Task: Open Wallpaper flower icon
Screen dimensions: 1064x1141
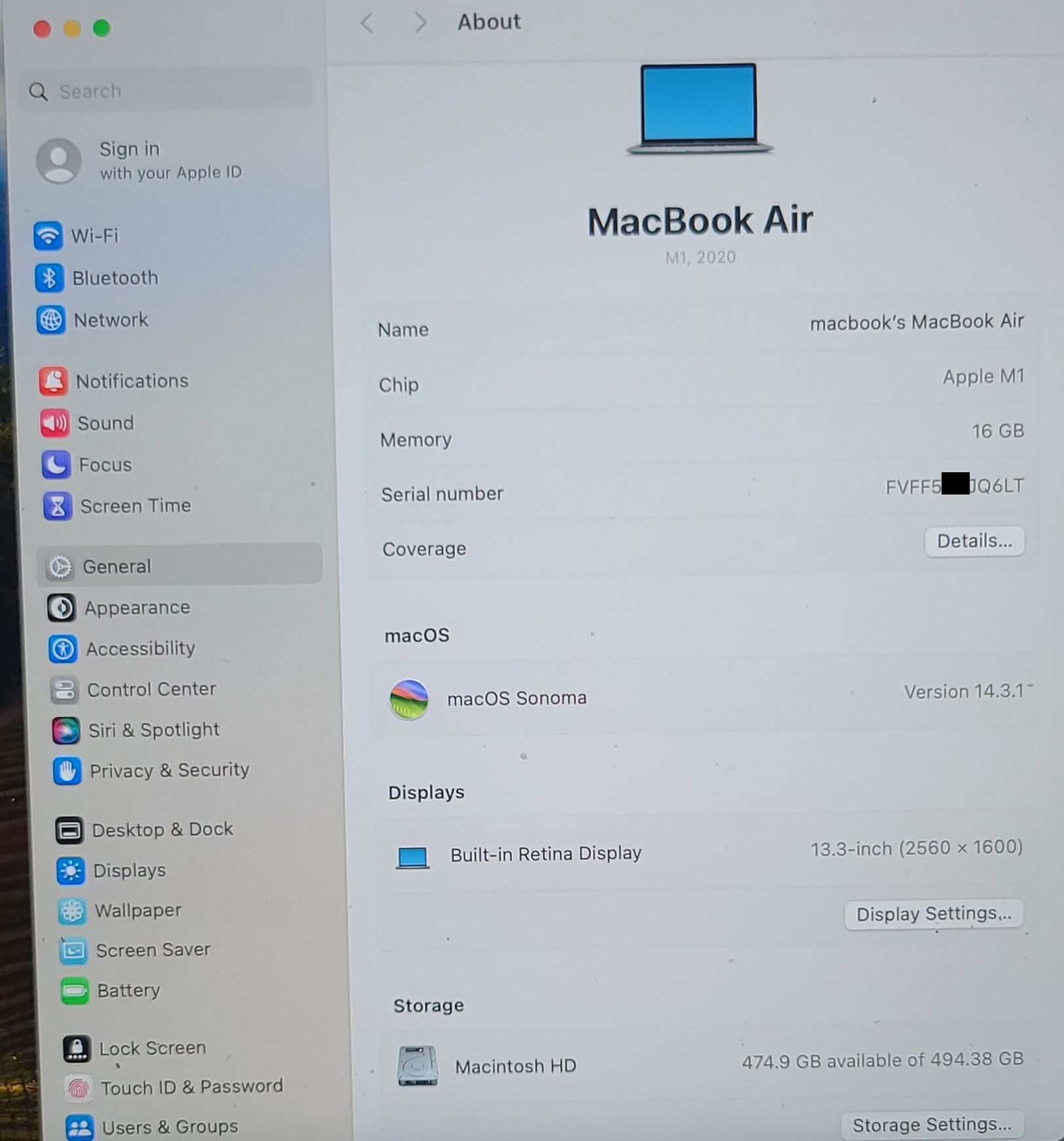Action: point(71,911)
